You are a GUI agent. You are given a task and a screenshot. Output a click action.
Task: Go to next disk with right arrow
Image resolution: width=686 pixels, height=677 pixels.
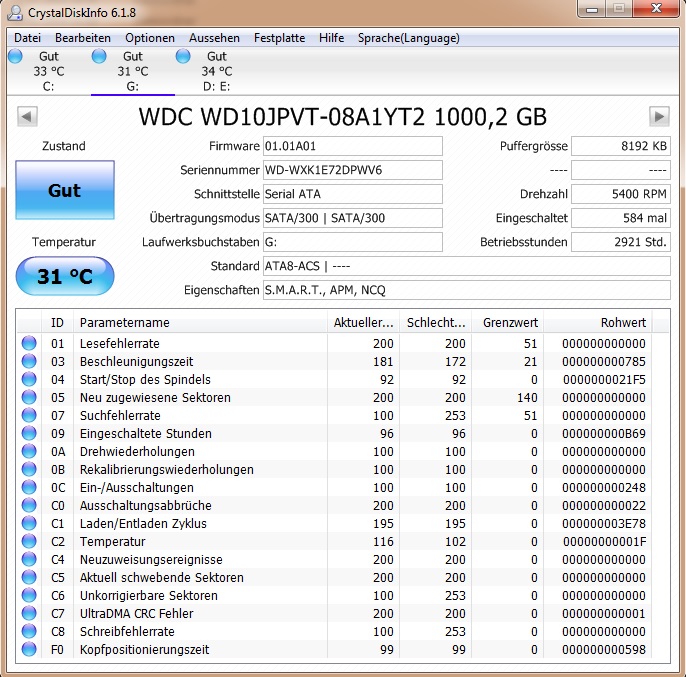click(659, 116)
